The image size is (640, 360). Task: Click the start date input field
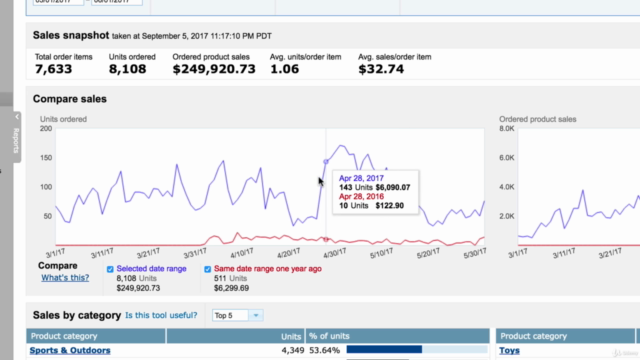(x=58, y=2)
